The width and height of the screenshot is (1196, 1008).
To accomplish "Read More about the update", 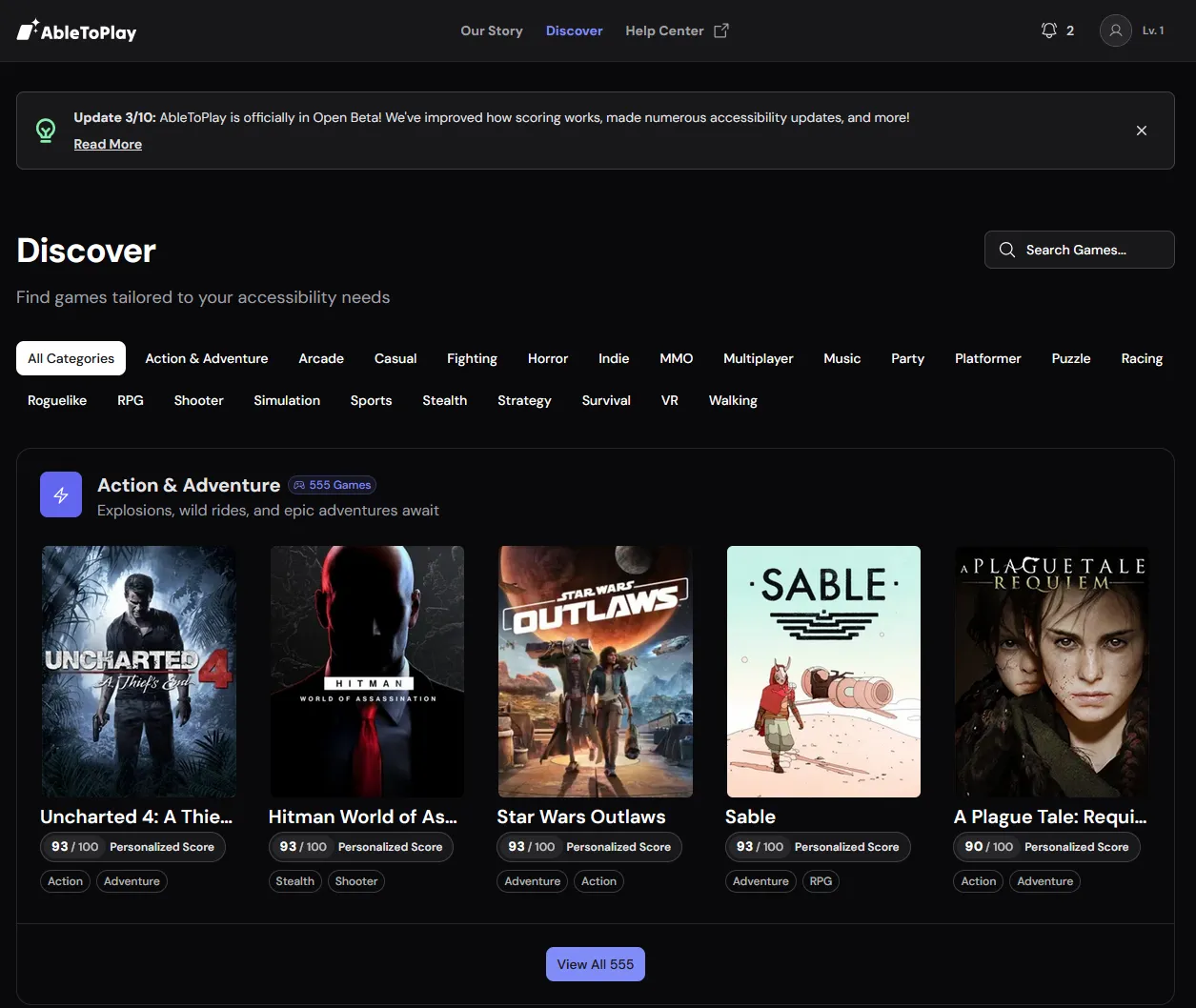I will [108, 144].
